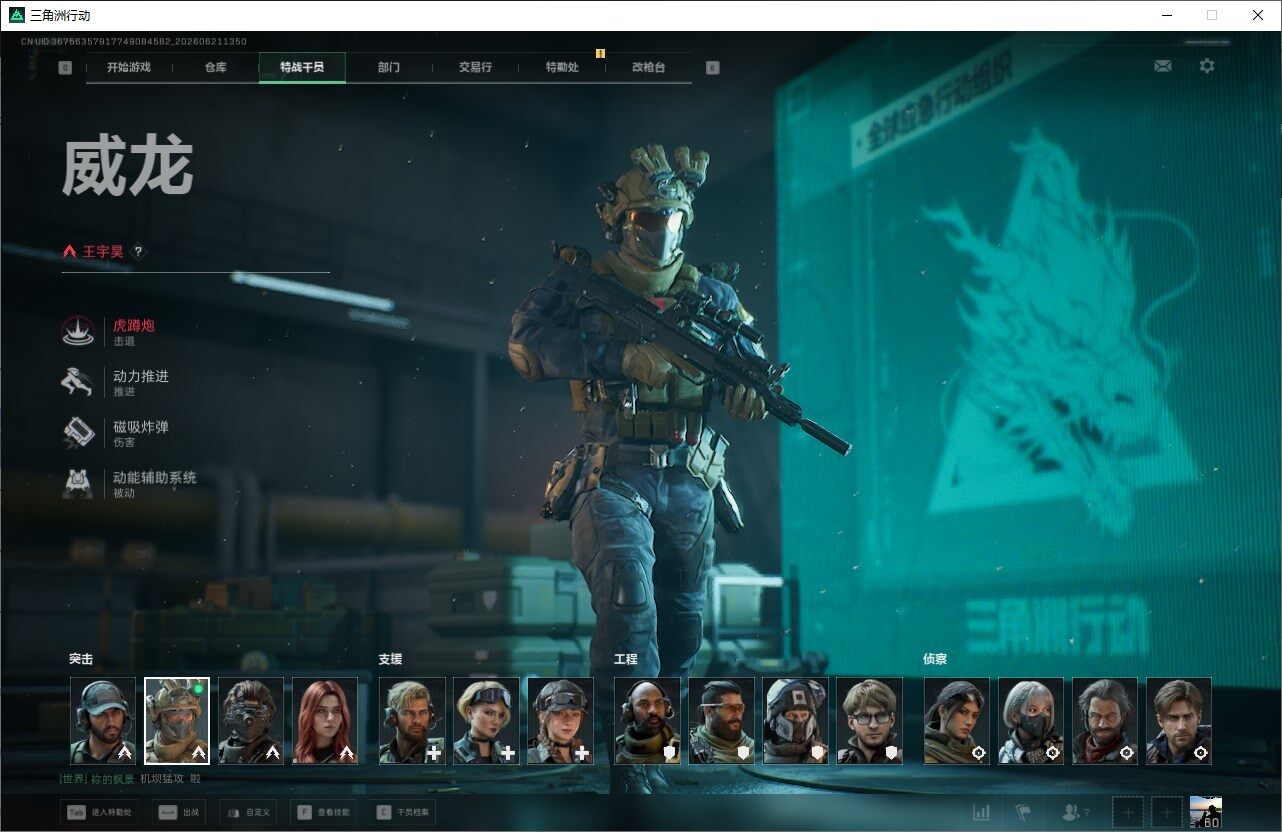The width and height of the screenshot is (1282, 832).
Task: Select the blonde goggles support operator
Action: click(x=486, y=721)
